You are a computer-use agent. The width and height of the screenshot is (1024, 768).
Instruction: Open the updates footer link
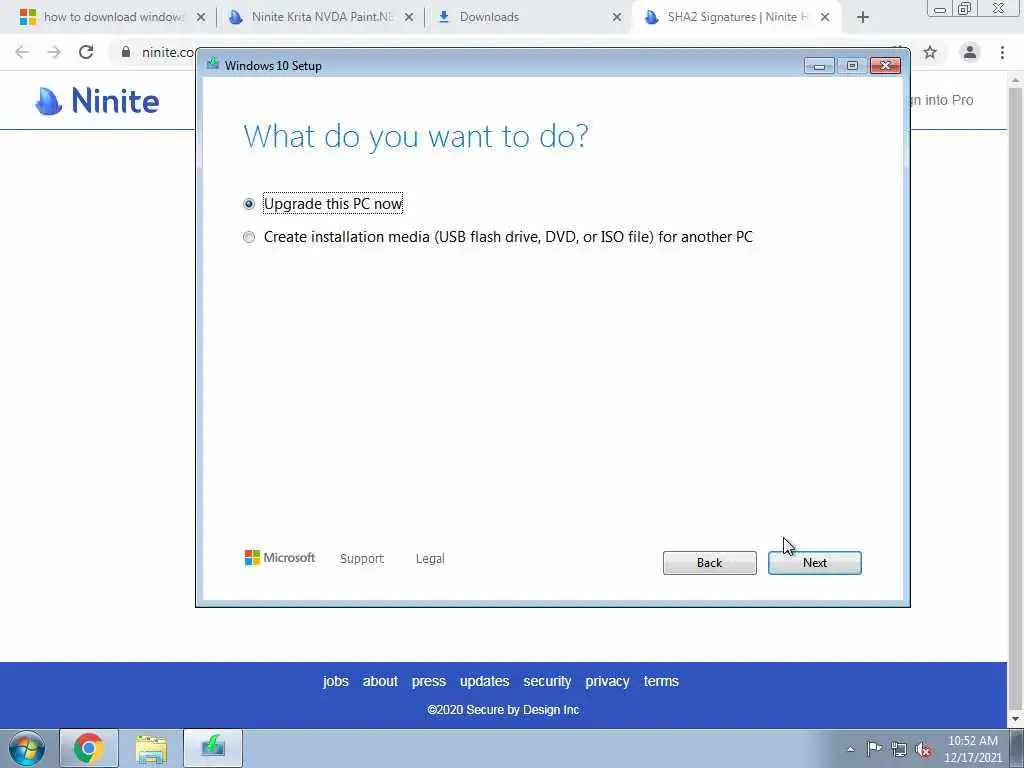click(x=485, y=681)
